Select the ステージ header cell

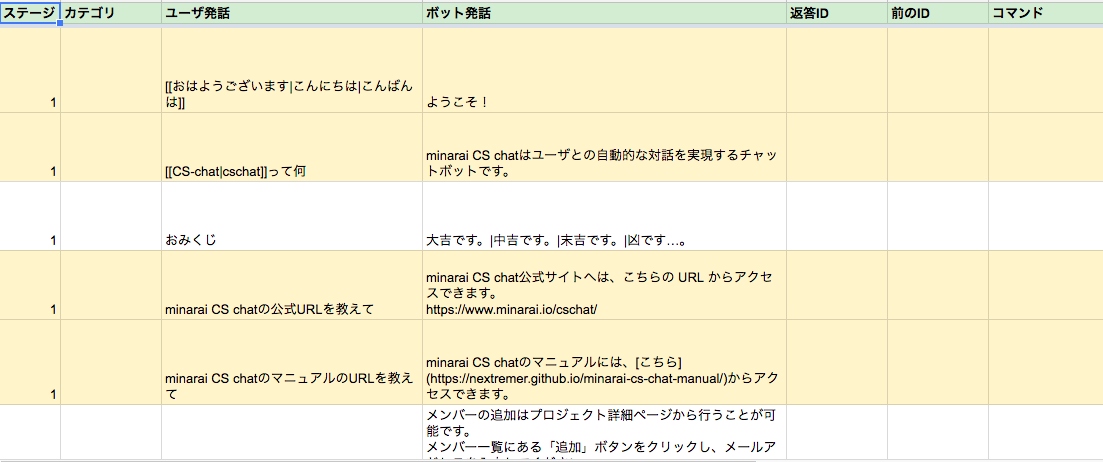(x=30, y=13)
